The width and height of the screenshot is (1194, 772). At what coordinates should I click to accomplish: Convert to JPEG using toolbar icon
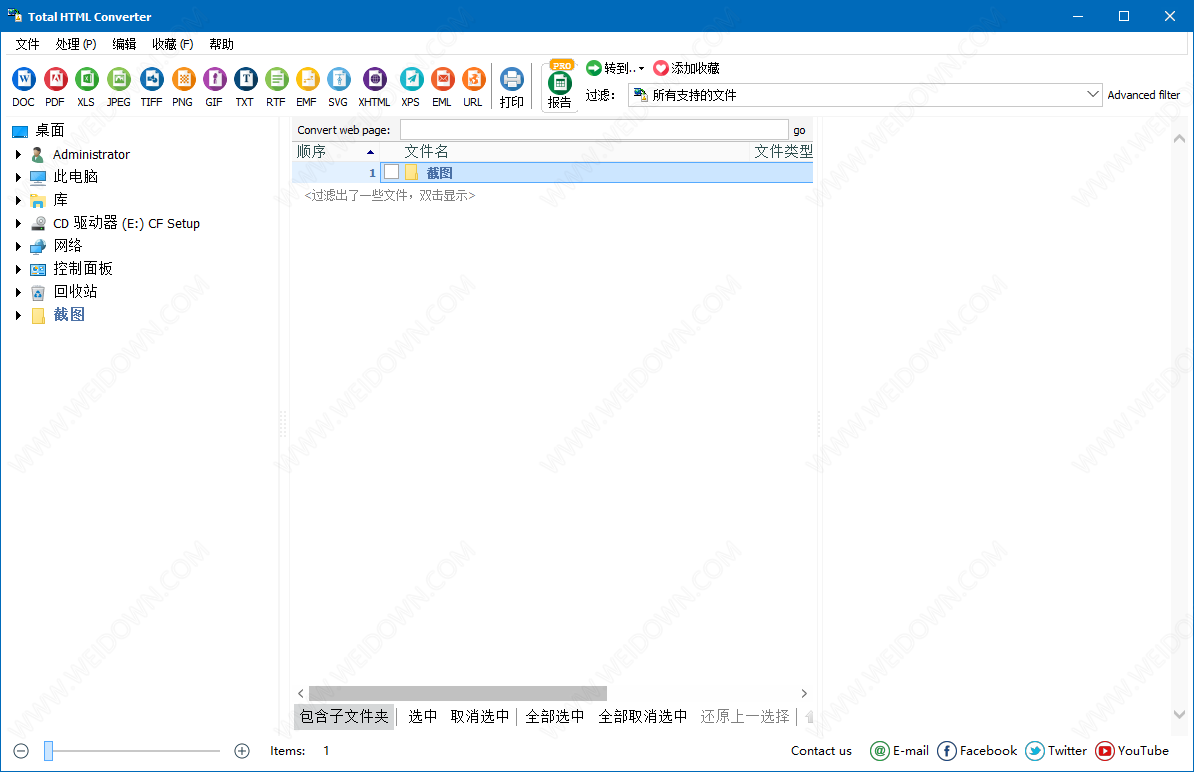pyautogui.click(x=118, y=80)
